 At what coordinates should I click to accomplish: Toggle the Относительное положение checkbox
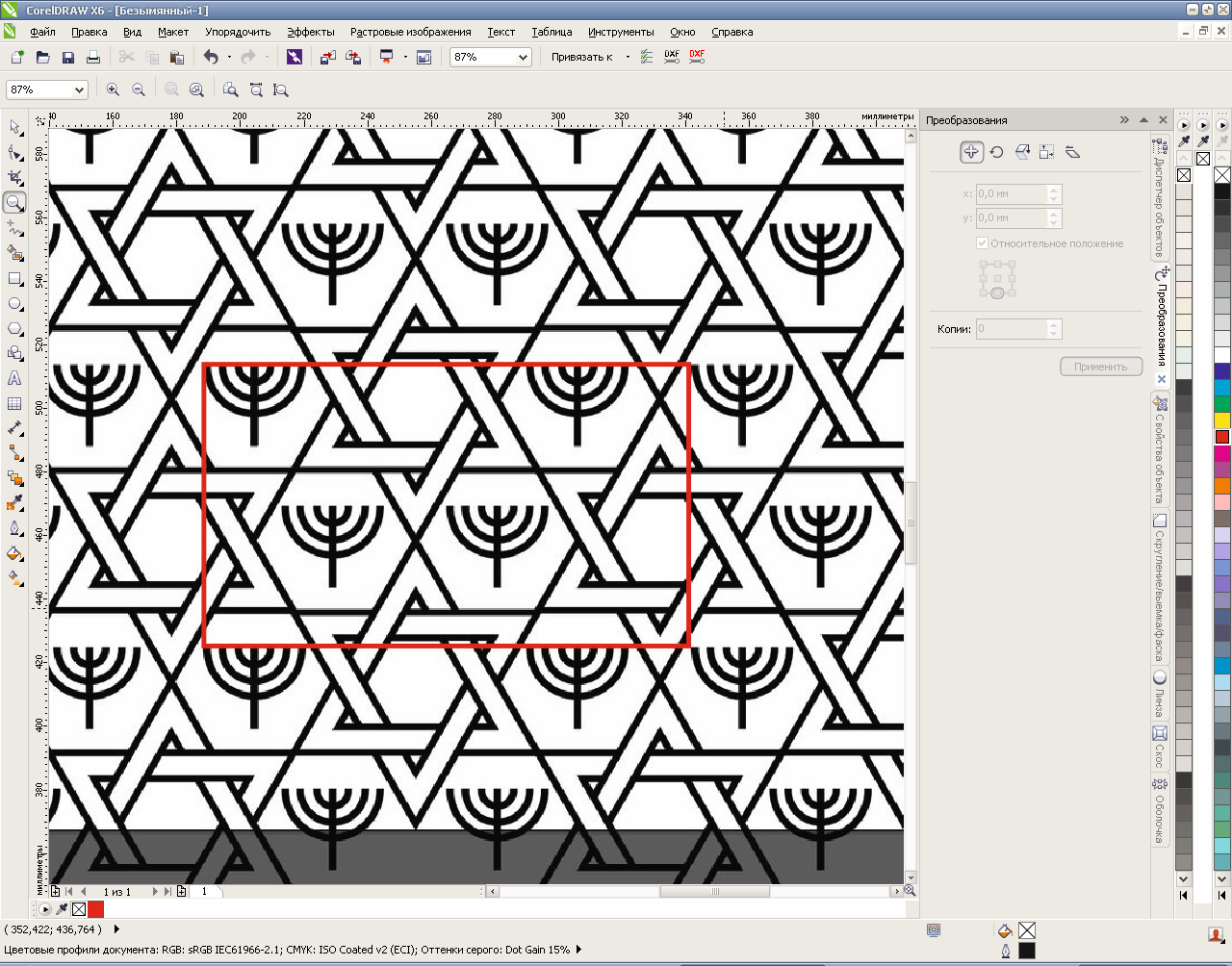982,243
